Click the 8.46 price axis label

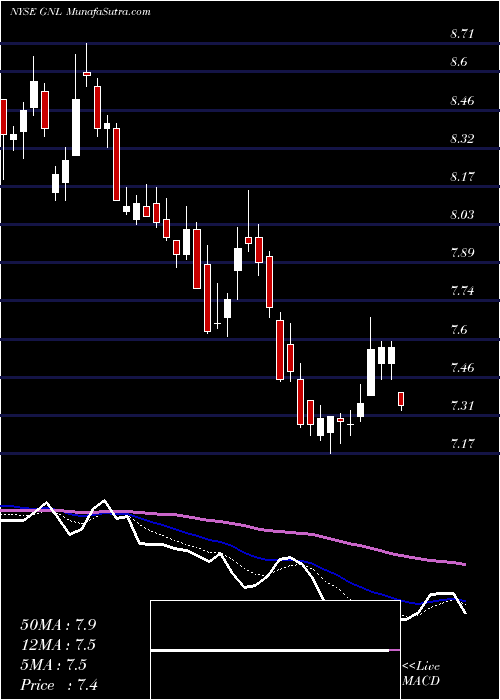[462, 100]
